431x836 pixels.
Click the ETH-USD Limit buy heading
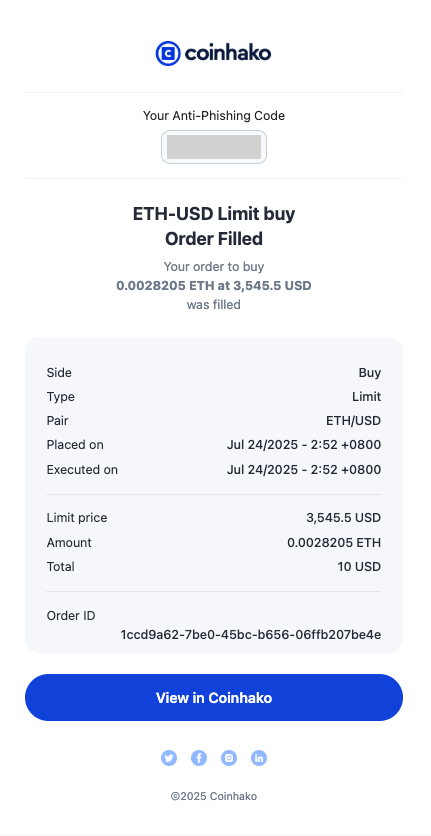tap(214, 214)
